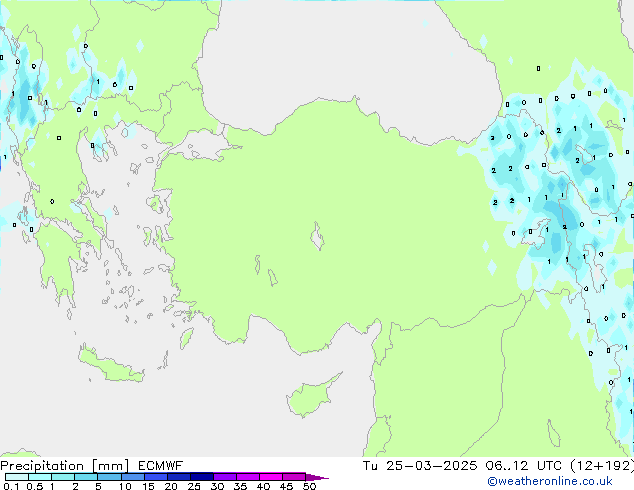This screenshot has height=490, width=634.
Task: Click the island of Crete on the map
Action: pos(111,365)
